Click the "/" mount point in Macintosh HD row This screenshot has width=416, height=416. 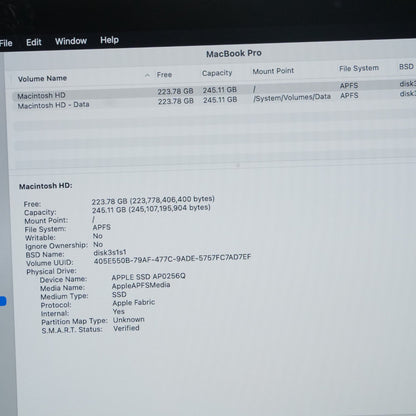point(254,89)
